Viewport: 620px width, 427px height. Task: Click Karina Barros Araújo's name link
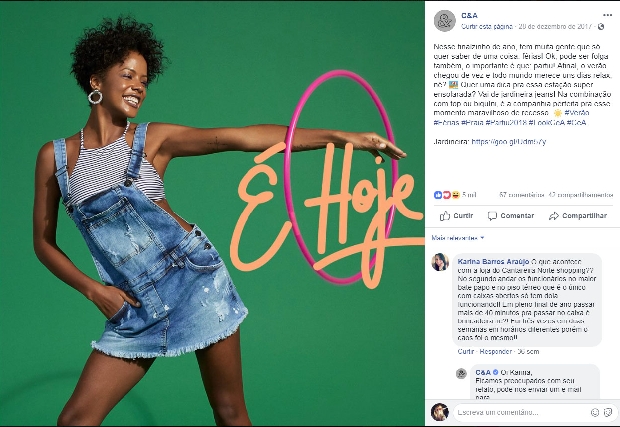[x=493, y=262]
